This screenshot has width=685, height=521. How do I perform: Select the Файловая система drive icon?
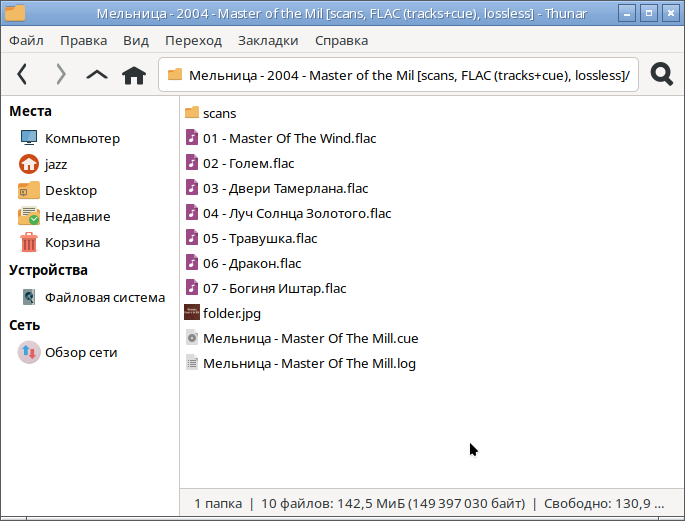[x=29, y=297]
